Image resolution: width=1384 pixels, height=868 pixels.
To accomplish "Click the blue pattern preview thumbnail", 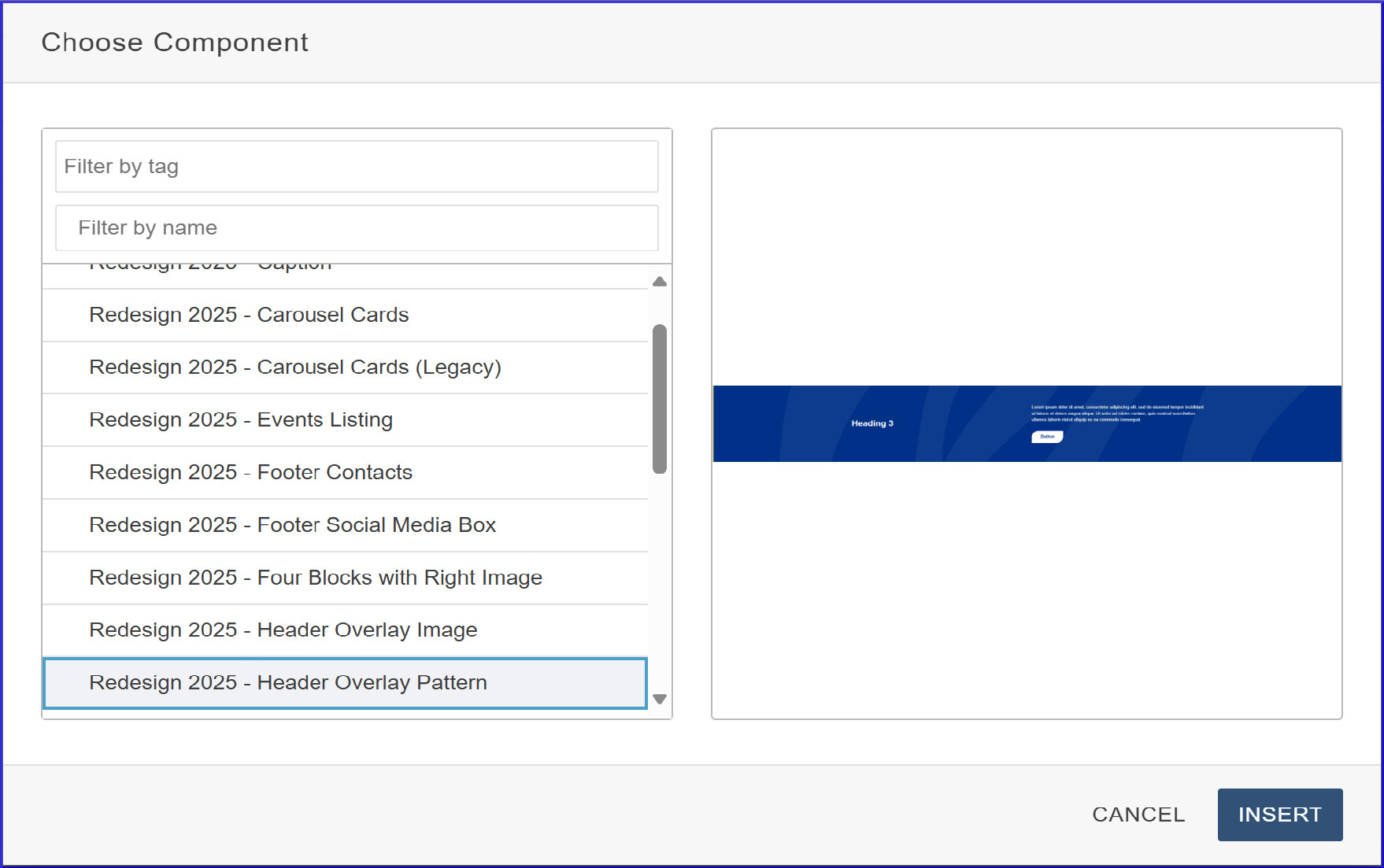I will [1027, 423].
